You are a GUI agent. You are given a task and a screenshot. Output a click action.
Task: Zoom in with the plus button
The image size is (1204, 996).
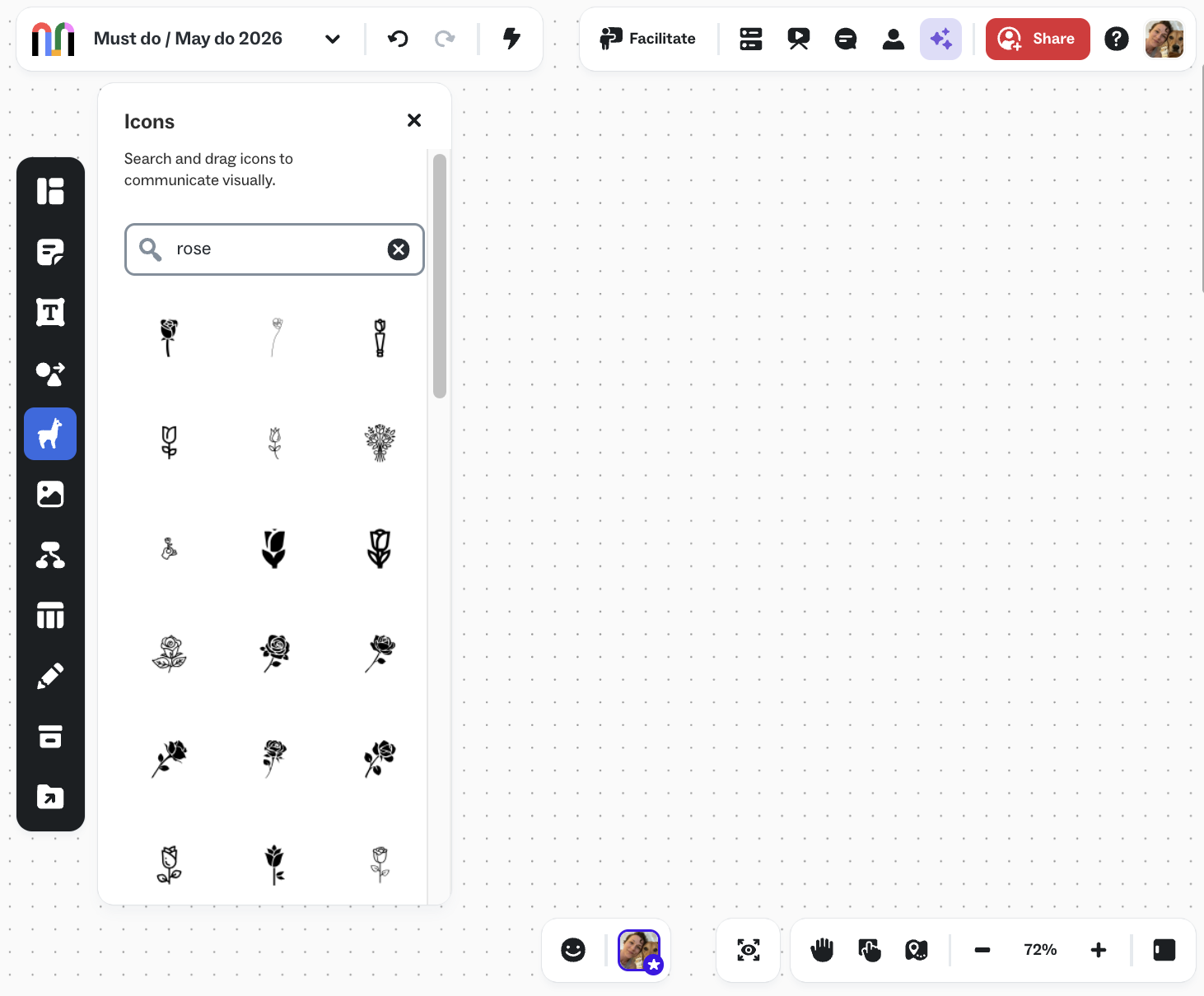click(1099, 950)
